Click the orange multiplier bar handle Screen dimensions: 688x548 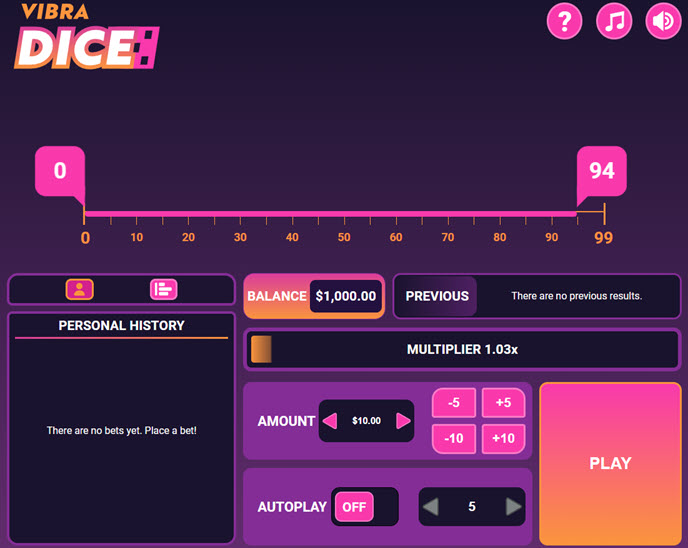261,350
